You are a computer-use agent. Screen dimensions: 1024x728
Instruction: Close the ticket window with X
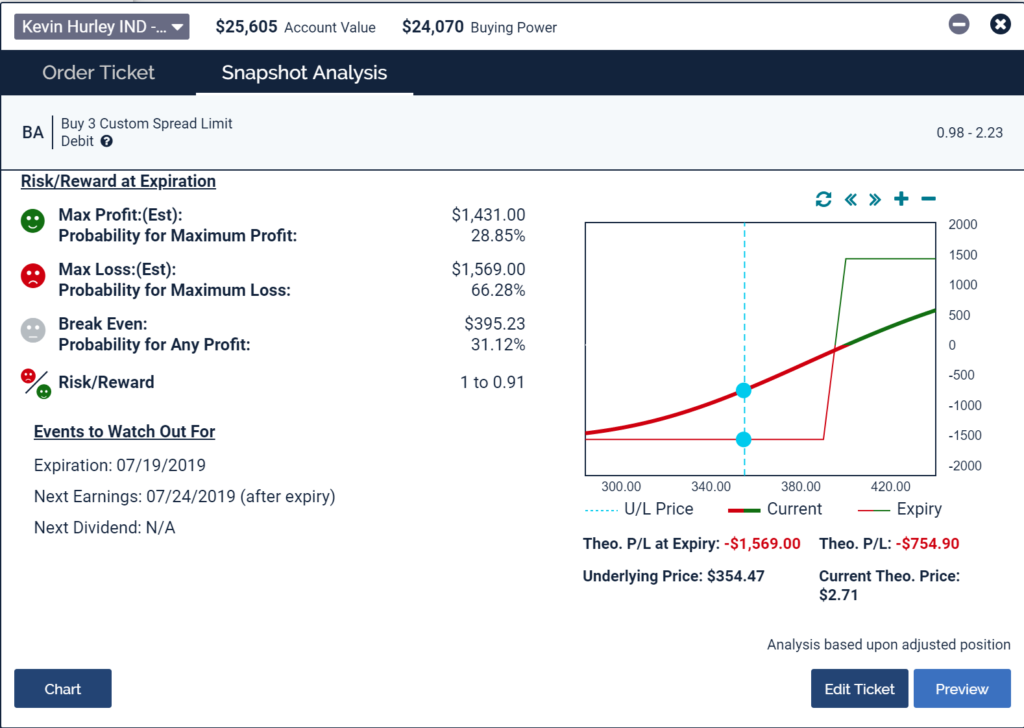(x=1000, y=25)
